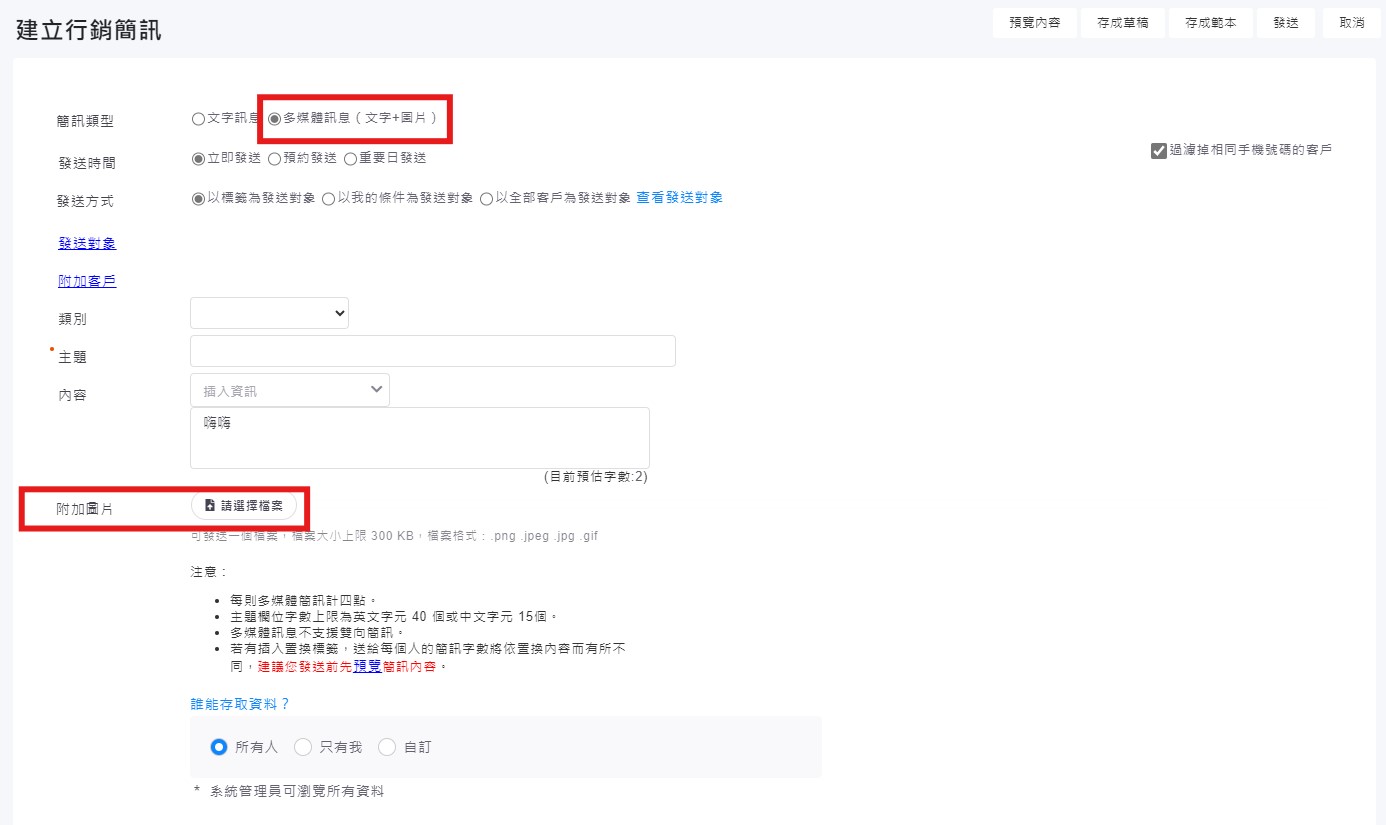Select 以我的條件為發送對象 option

click(328, 199)
